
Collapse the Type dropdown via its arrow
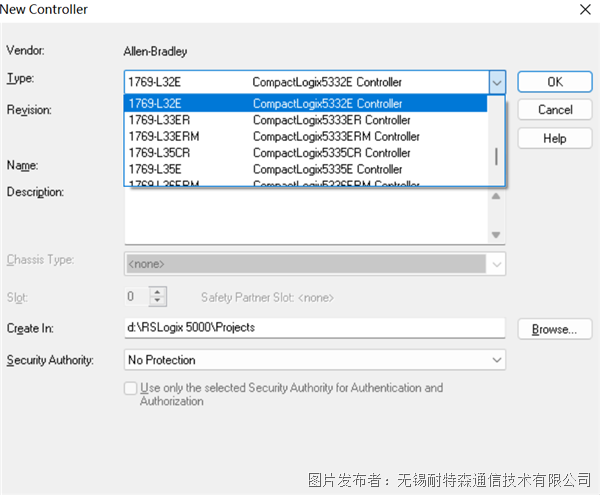click(x=497, y=82)
